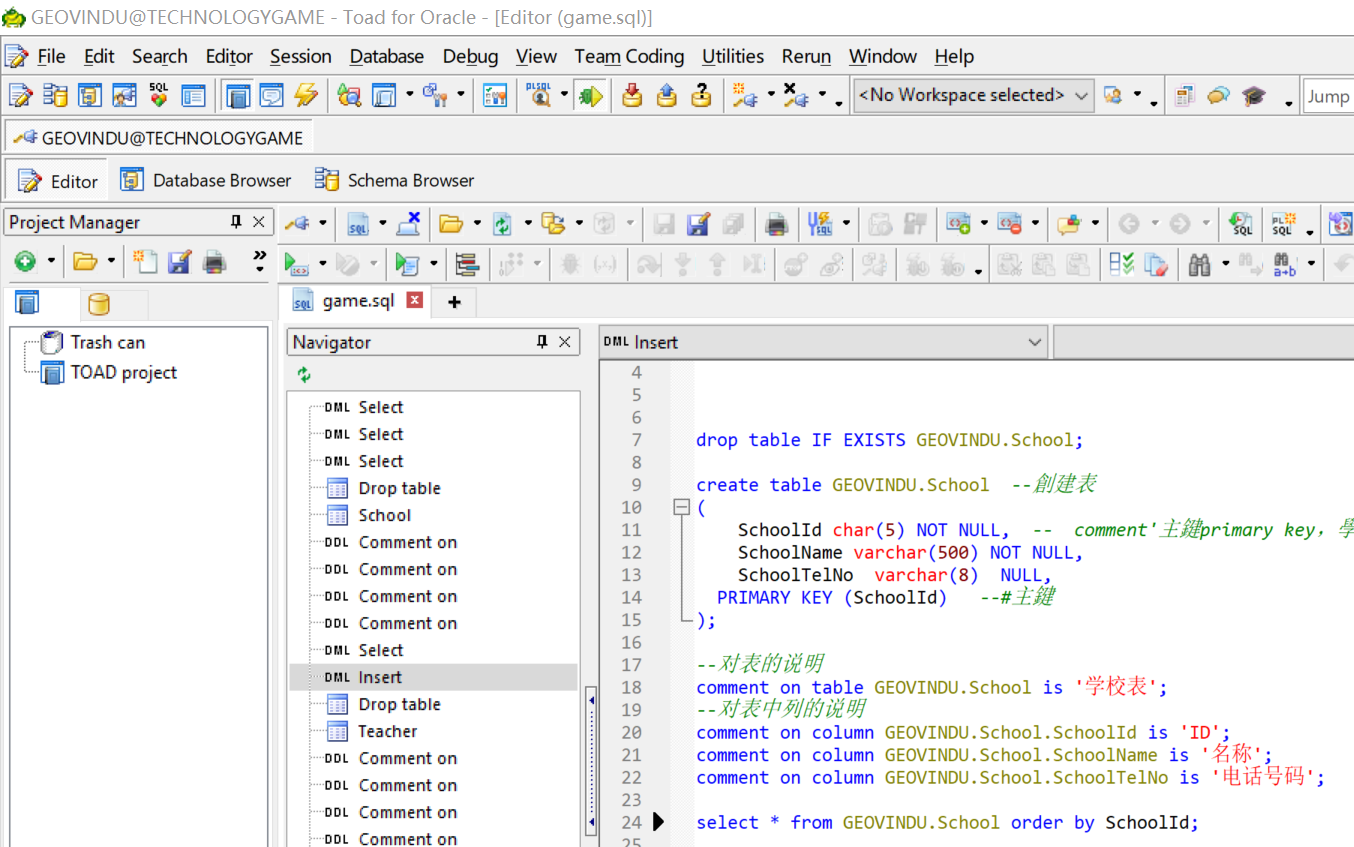Click the printer icon in editor toolbar
The width and height of the screenshot is (1354, 847).
click(x=776, y=224)
